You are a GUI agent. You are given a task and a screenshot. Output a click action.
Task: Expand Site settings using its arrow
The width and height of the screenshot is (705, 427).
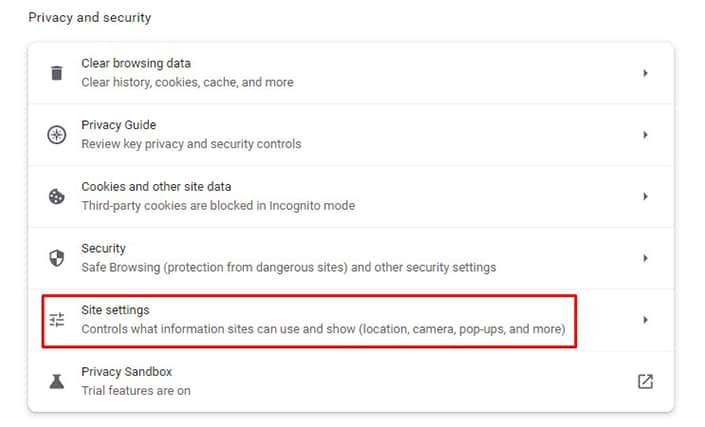[x=645, y=320]
